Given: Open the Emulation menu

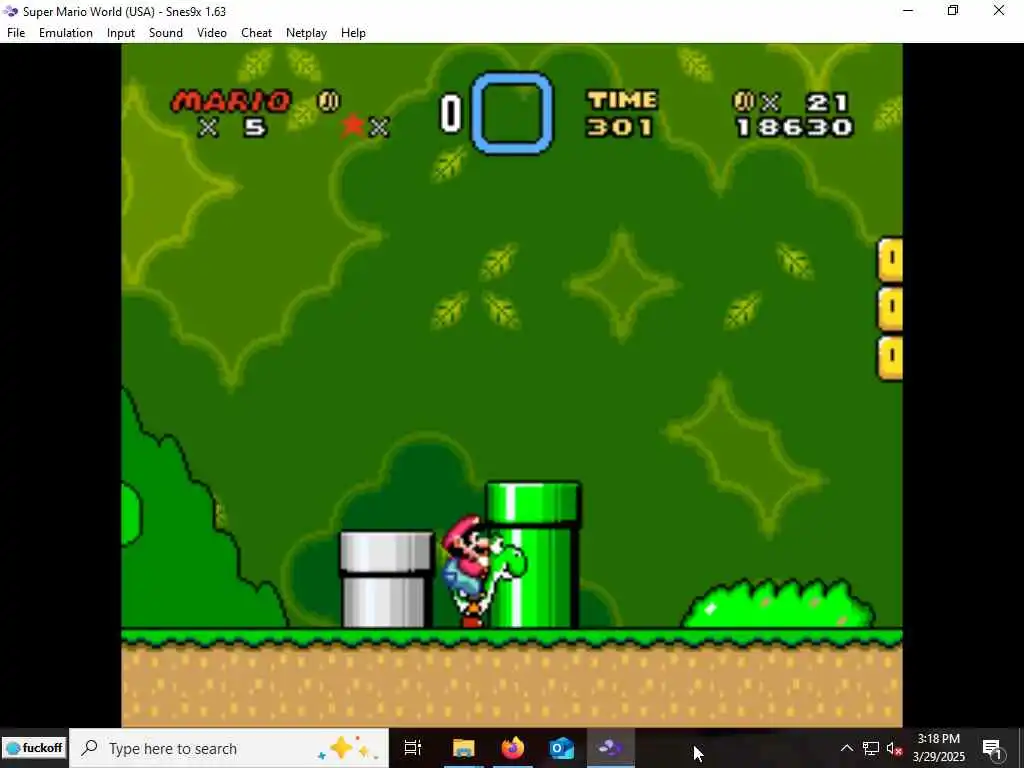Looking at the screenshot, I should [x=65, y=33].
